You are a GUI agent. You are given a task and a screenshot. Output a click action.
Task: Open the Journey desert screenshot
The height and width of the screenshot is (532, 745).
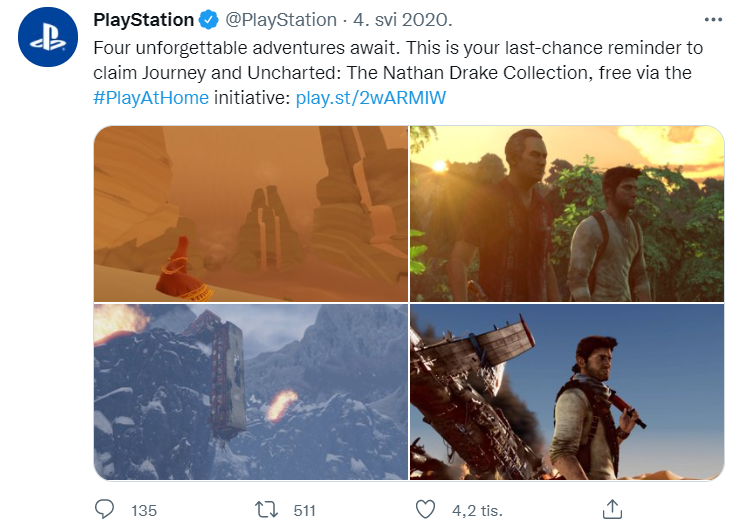(250, 213)
